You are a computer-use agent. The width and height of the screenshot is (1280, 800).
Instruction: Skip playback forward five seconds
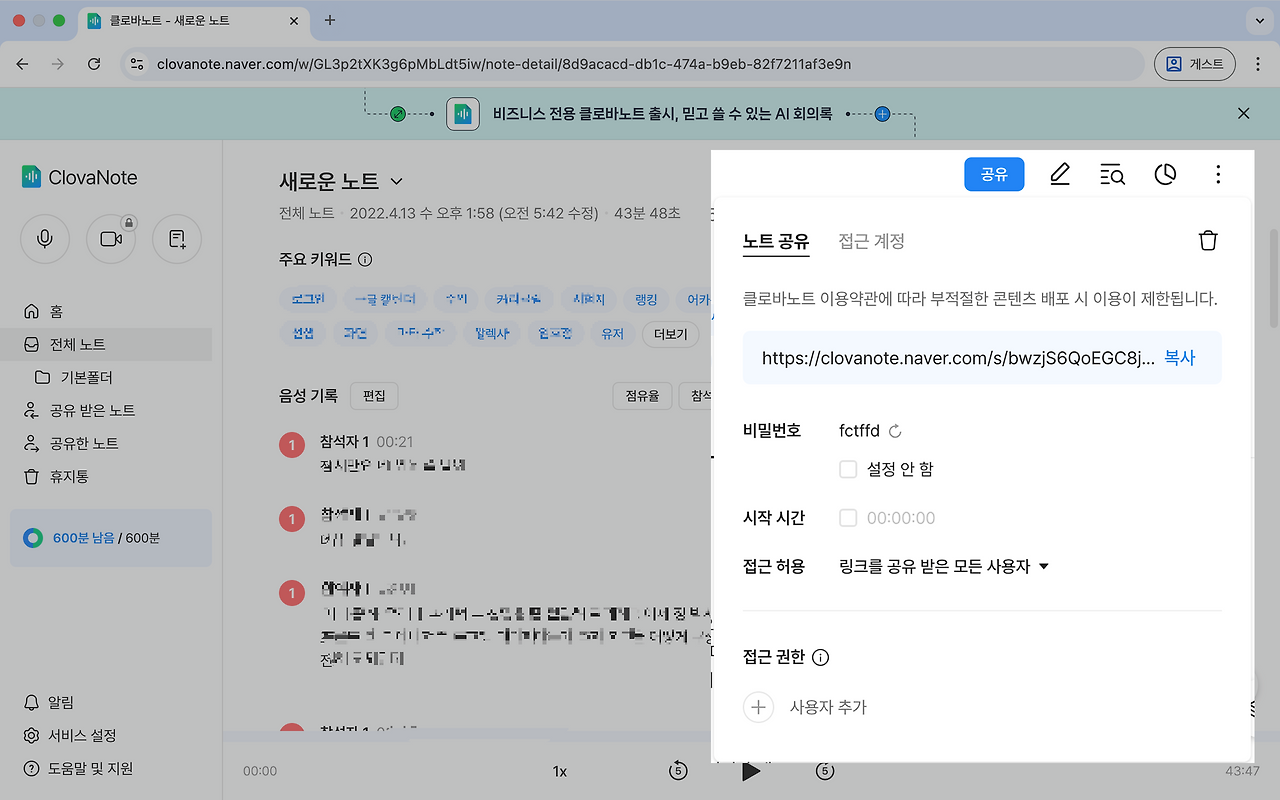pos(825,771)
